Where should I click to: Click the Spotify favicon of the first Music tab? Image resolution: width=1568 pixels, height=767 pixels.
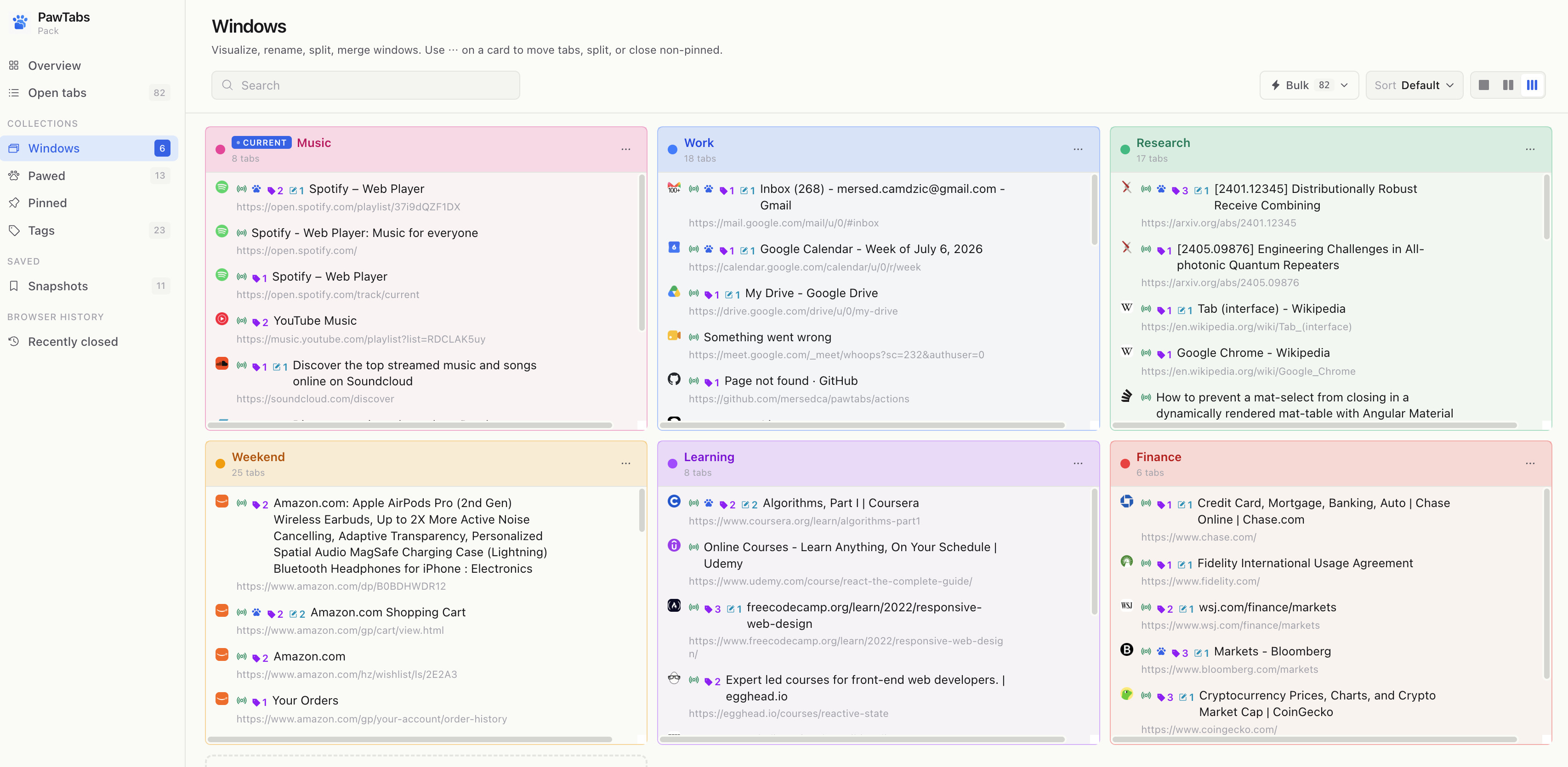click(x=222, y=187)
